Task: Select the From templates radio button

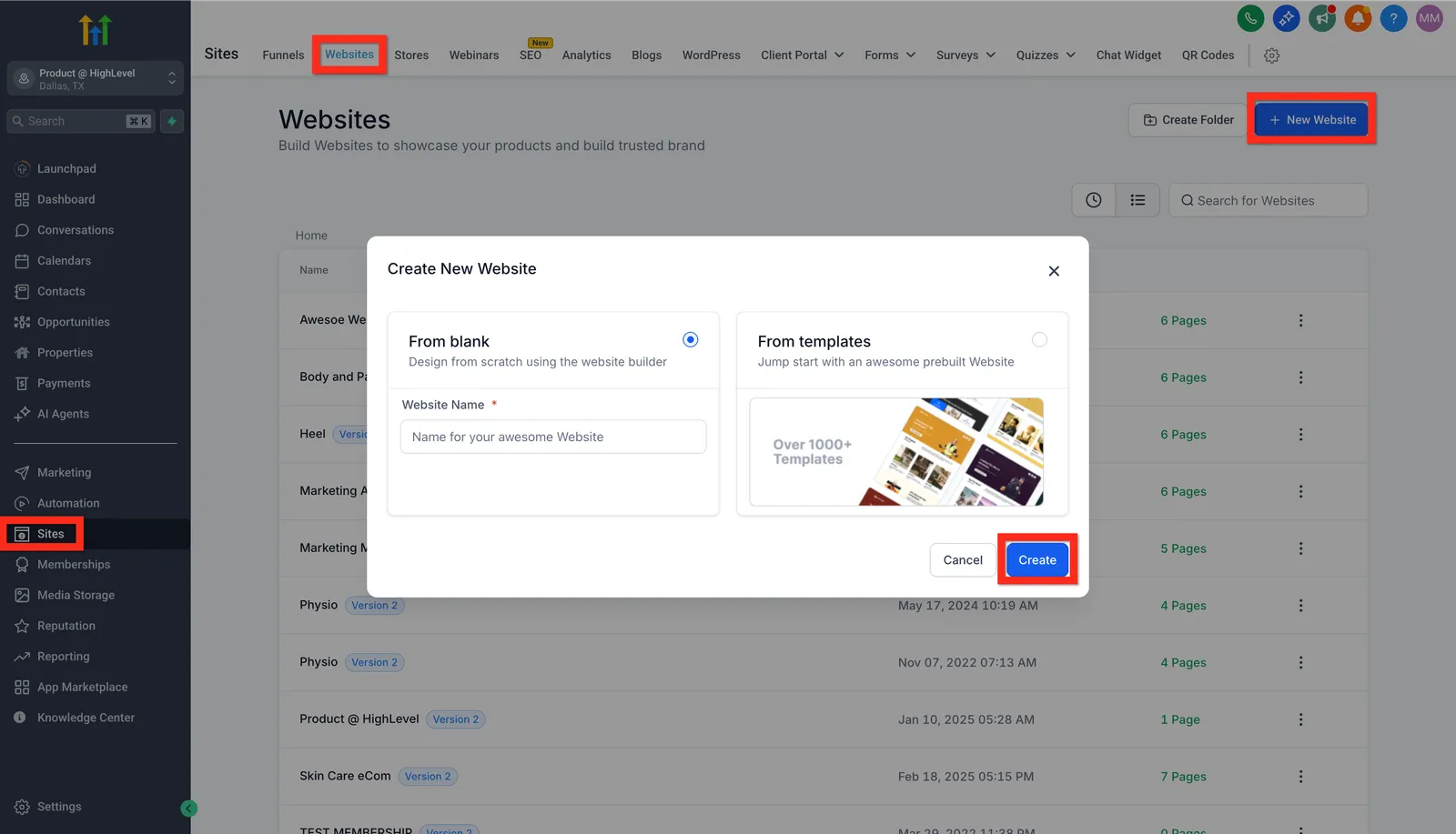Action: [x=1039, y=340]
